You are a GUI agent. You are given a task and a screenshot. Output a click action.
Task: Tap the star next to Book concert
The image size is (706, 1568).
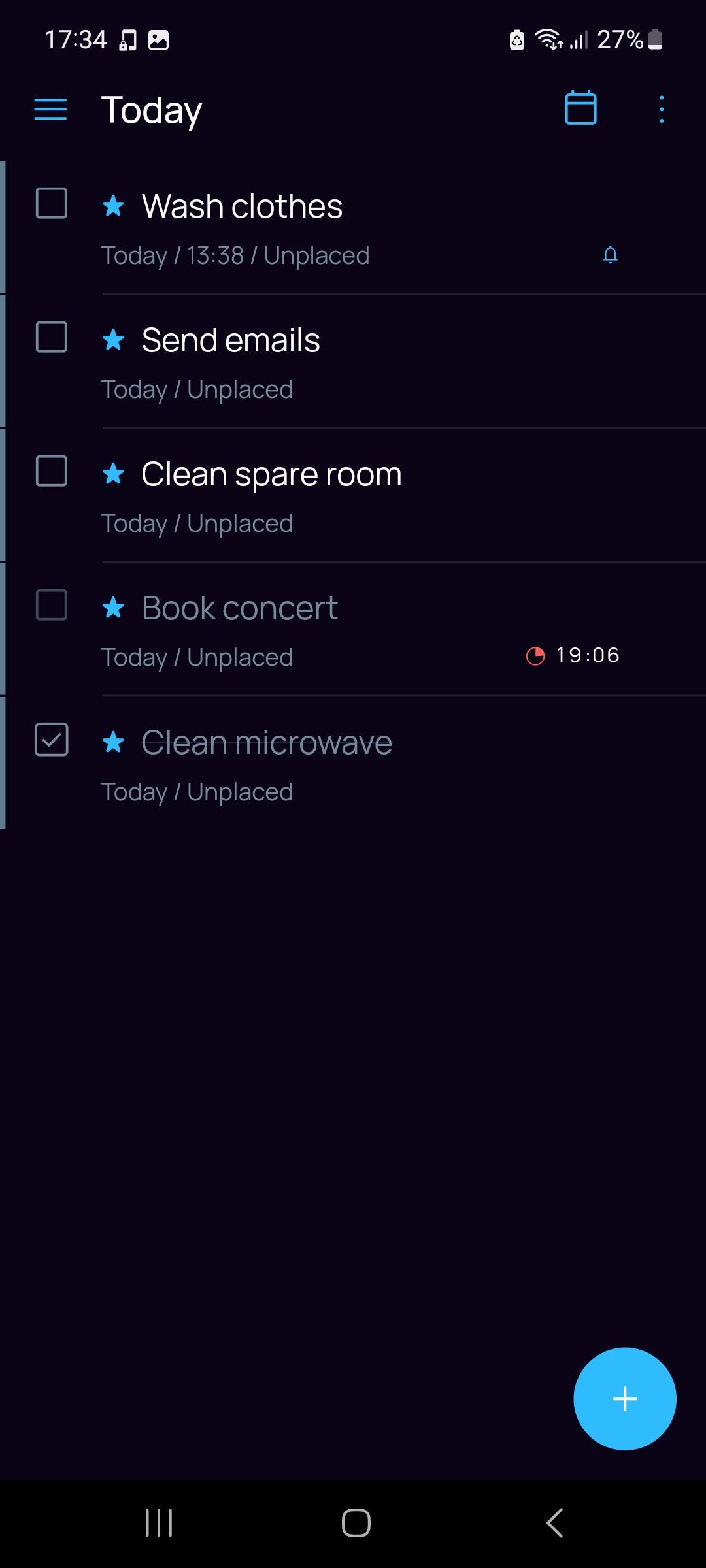click(x=114, y=608)
